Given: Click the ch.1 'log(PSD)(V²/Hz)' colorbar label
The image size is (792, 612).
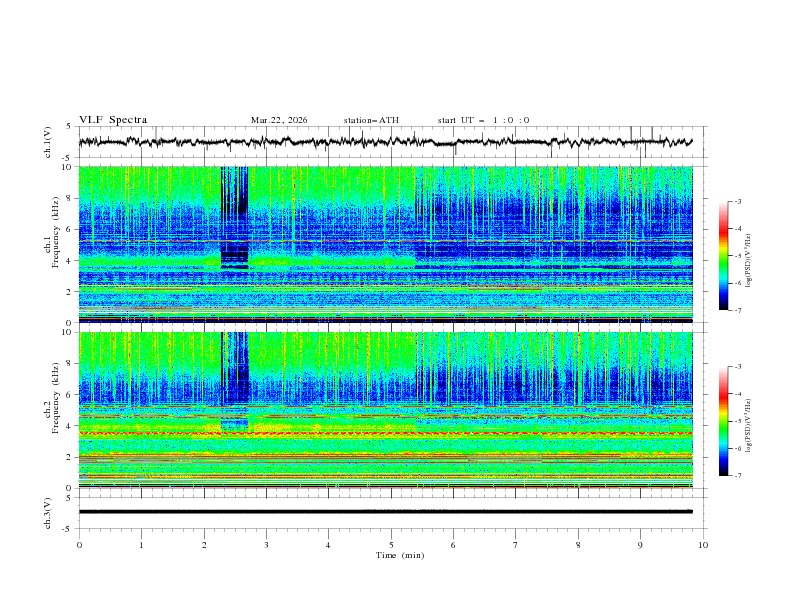Looking at the screenshot, I should (748, 261).
